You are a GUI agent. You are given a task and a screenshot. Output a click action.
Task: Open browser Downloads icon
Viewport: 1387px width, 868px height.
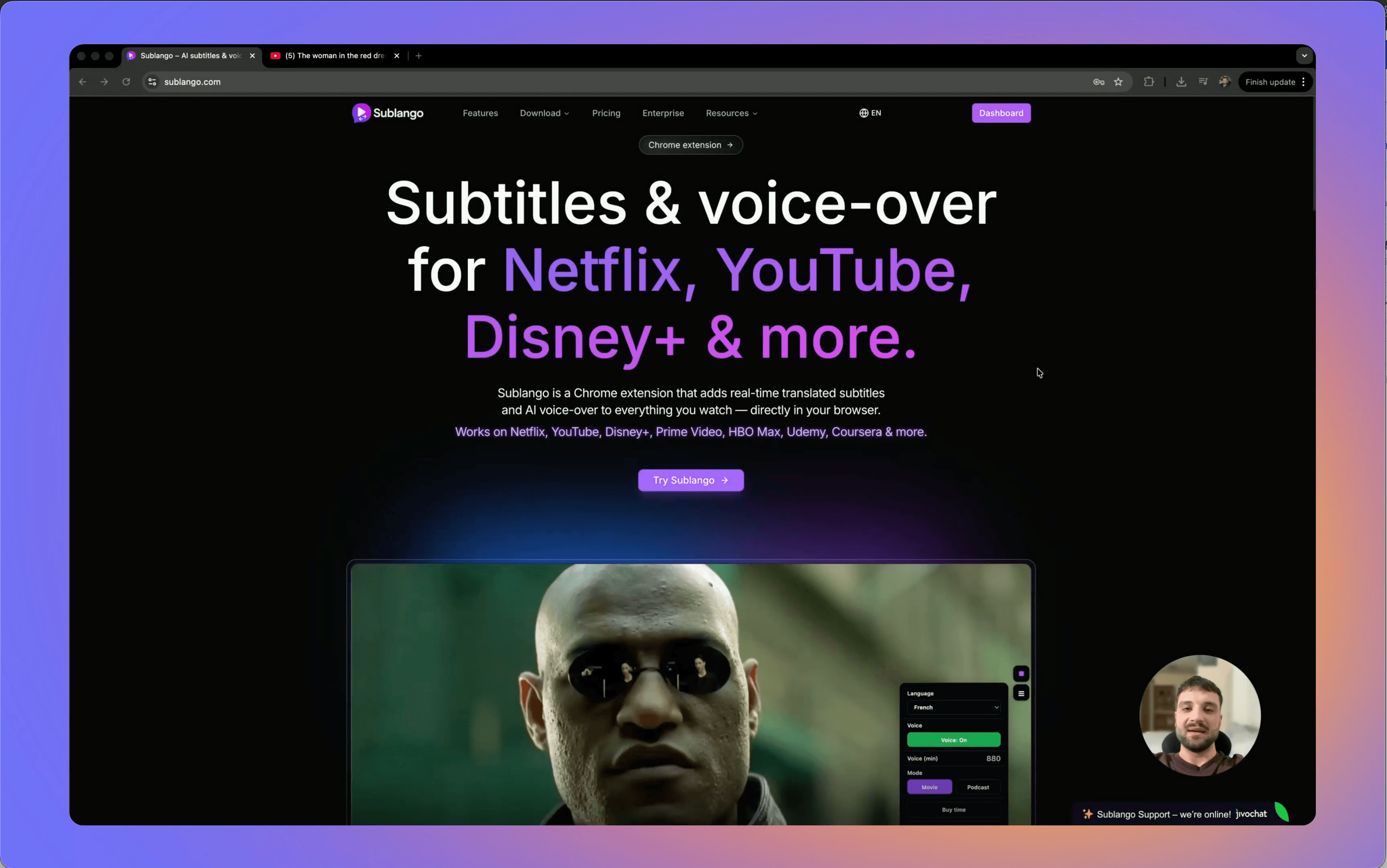(x=1181, y=82)
